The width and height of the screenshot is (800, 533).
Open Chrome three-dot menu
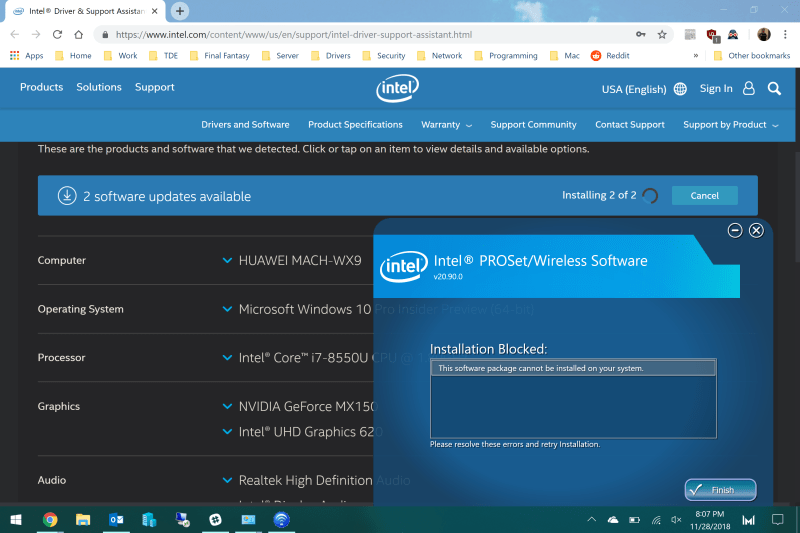click(x=785, y=34)
